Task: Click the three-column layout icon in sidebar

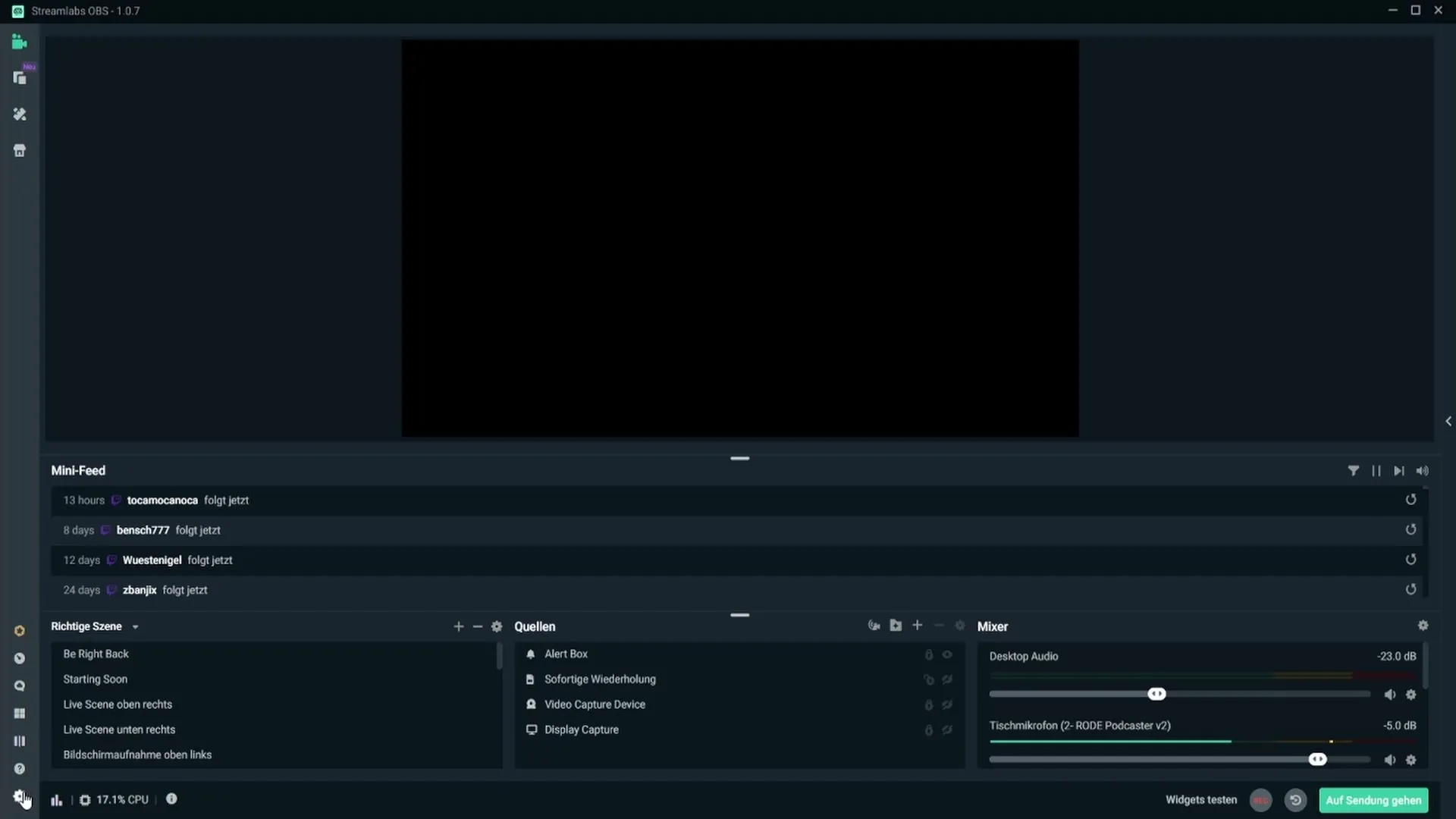Action: (x=20, y=741)
